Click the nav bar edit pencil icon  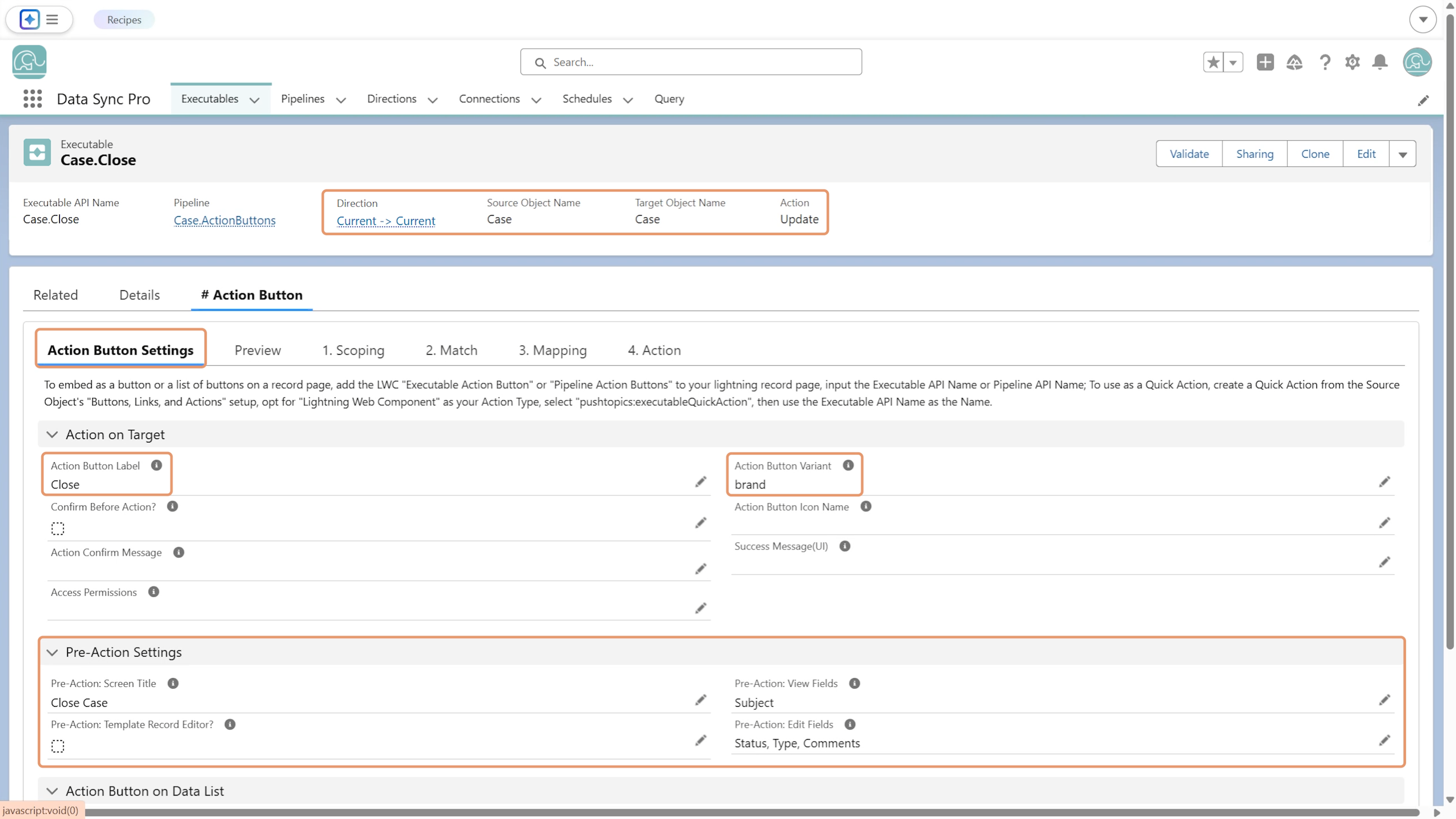[x=1423, y=100]
